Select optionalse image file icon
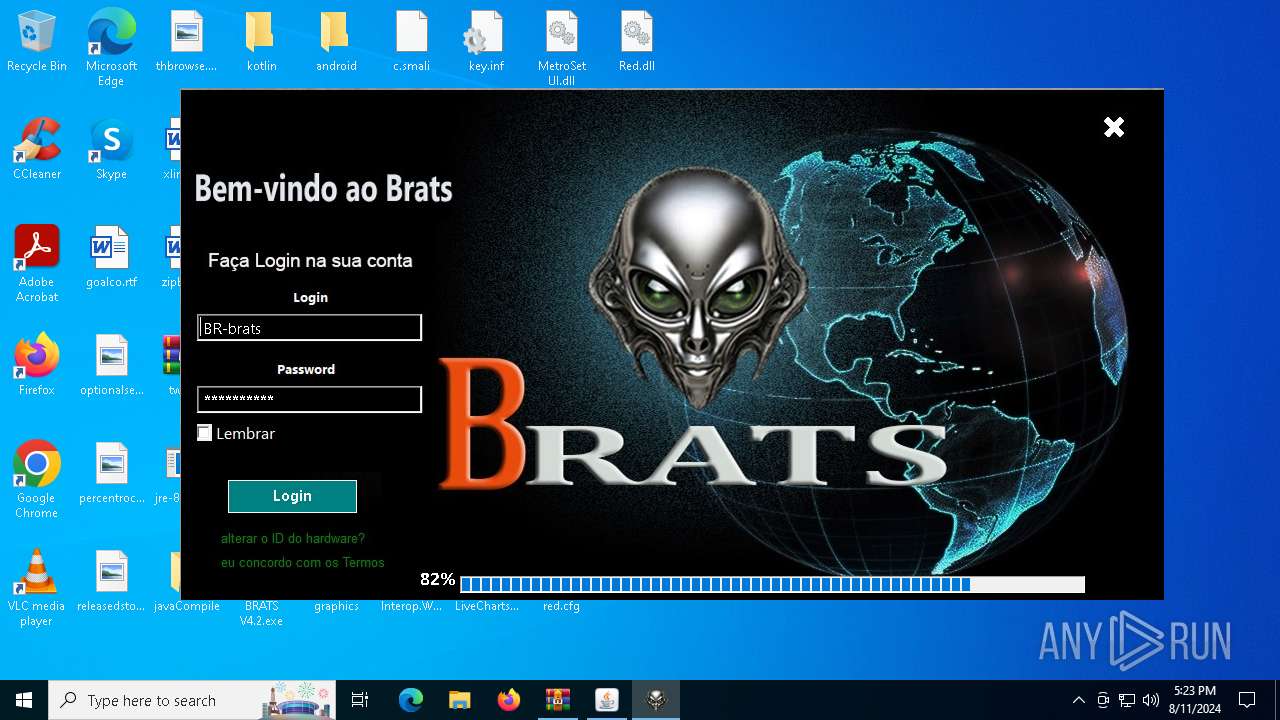The height and width of the screenshot is (720, 1280). tap(111, 366)
